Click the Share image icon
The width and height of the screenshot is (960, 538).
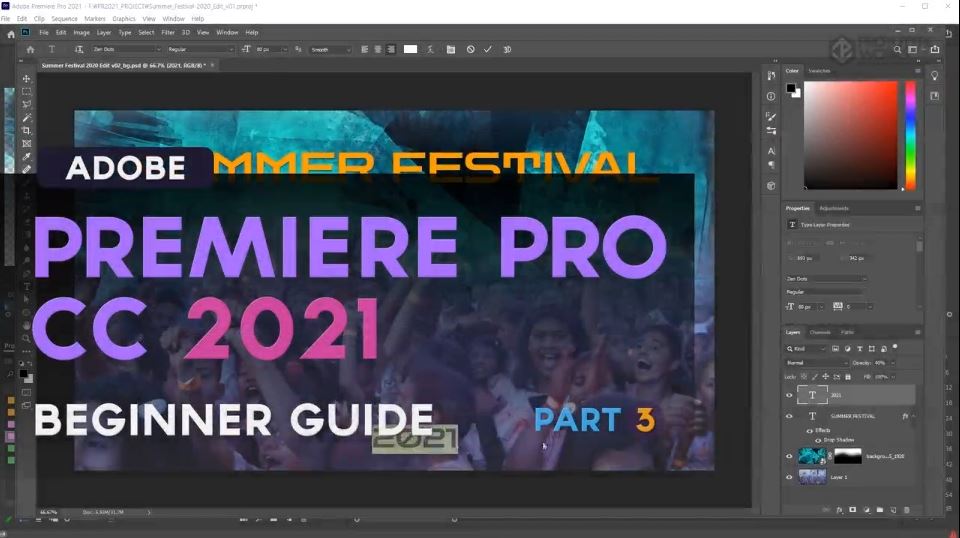935,50
